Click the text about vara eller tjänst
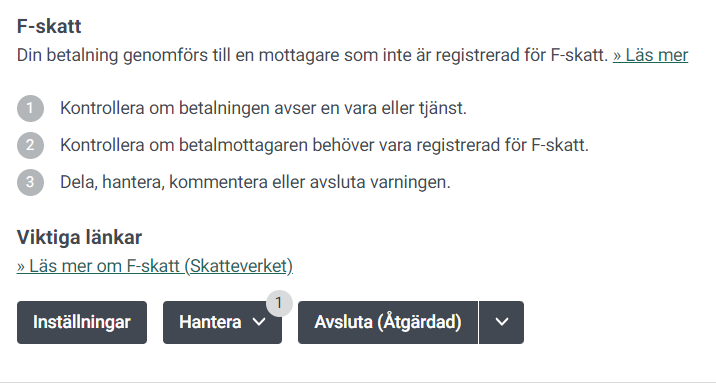Viewport: 716px width, 385px height. pos(263,108)
